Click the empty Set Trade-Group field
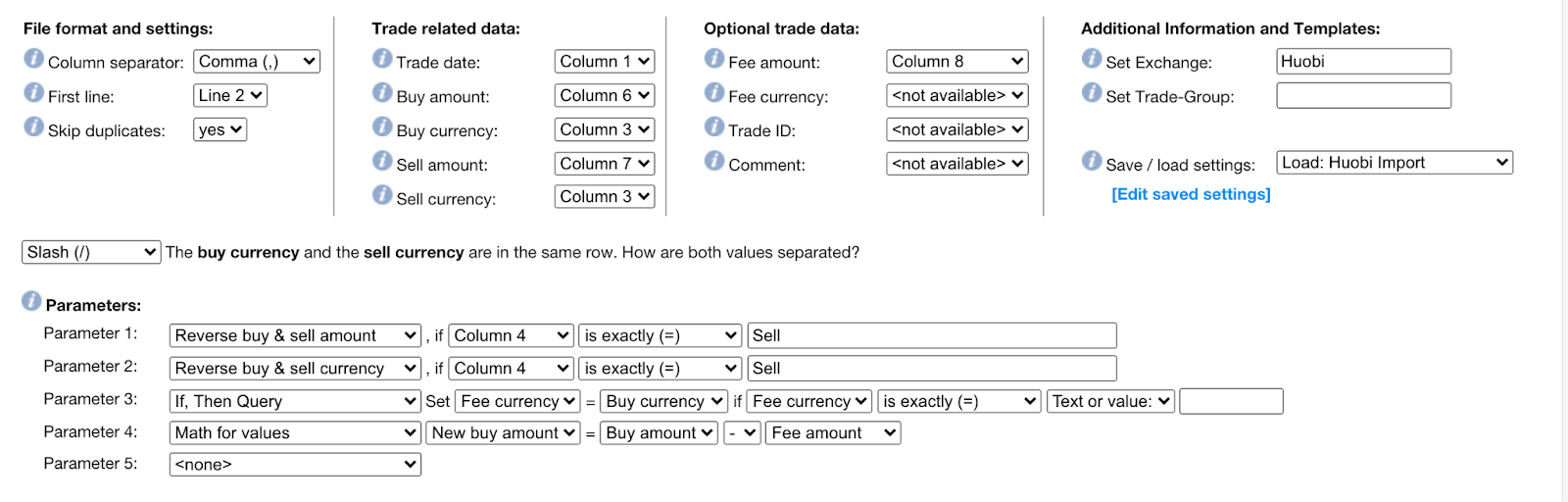Viewport: 1568px width, 502px height. coord(1363,96)
